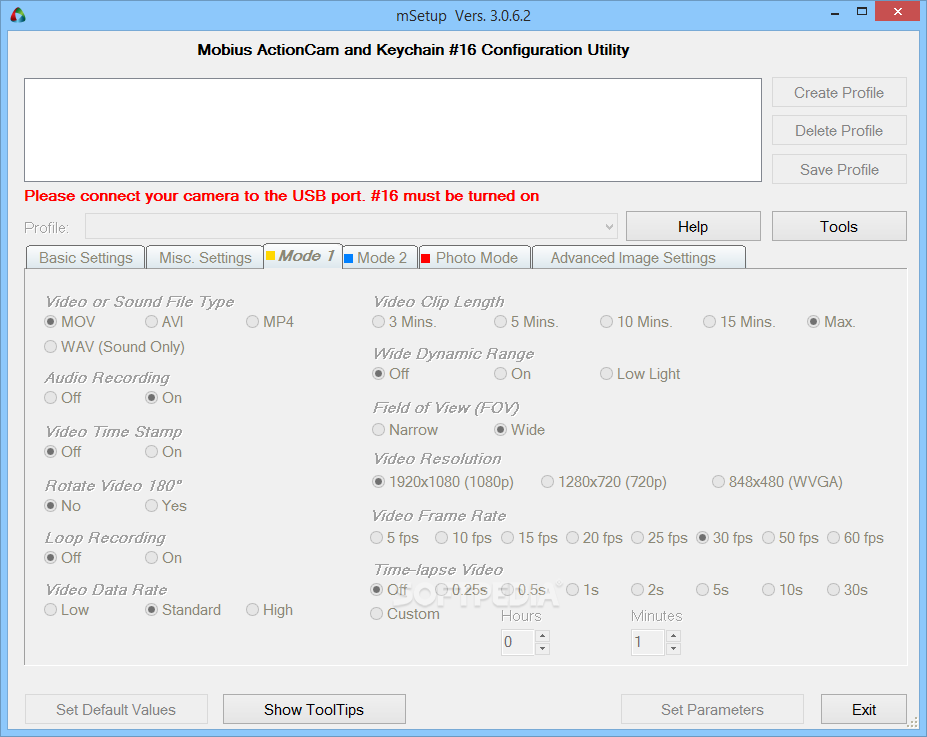
Task: Set clip length to 10 Mins.
Action: (x=637, y=322)
